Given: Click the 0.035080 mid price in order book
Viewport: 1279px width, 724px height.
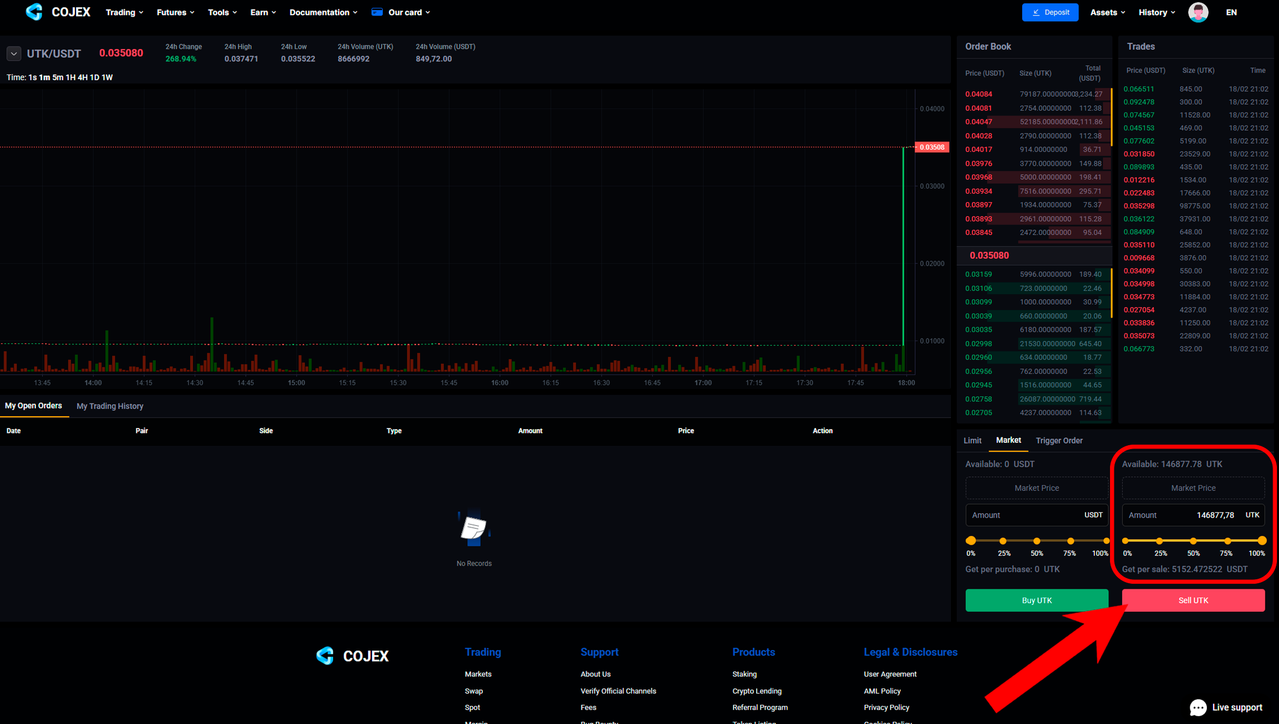Looking at the screenshot, I should 989,255.
